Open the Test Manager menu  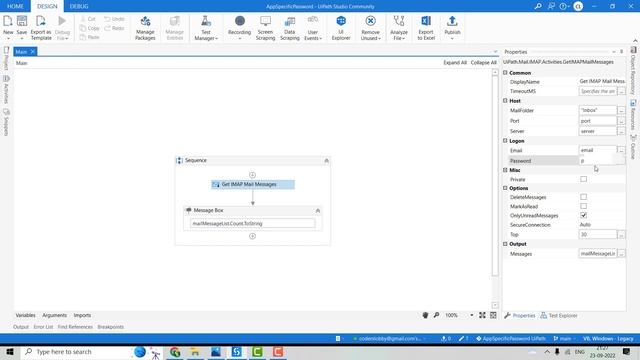(x=206, y=28)
